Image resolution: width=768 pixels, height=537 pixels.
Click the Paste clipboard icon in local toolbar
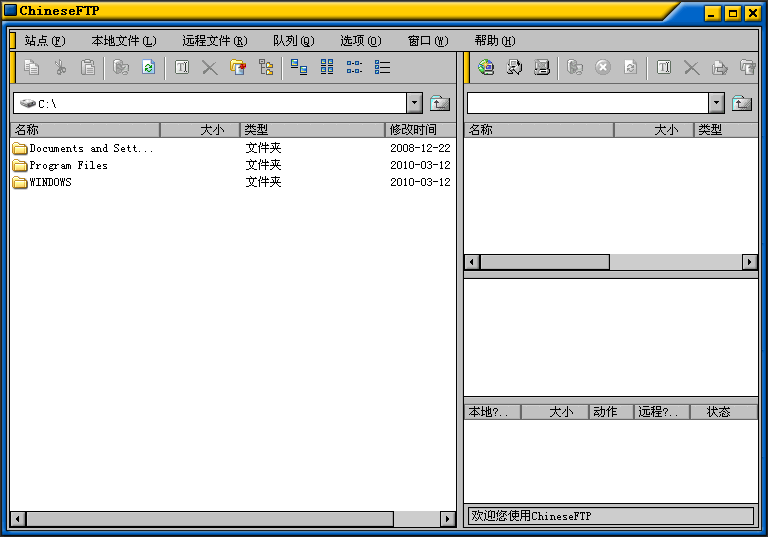point(88,67)
